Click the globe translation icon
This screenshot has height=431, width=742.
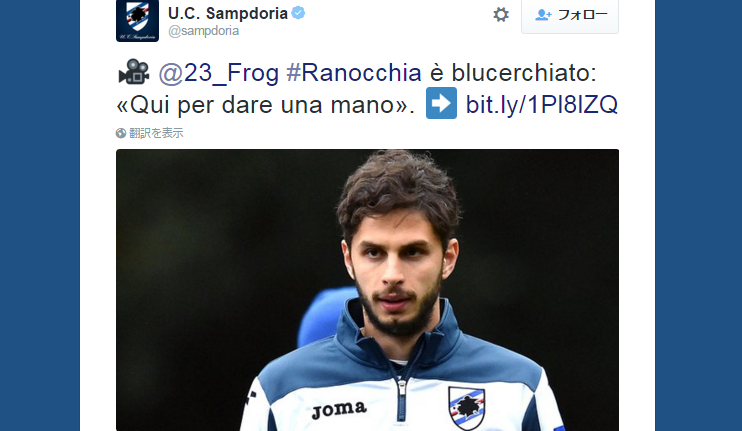121,133
